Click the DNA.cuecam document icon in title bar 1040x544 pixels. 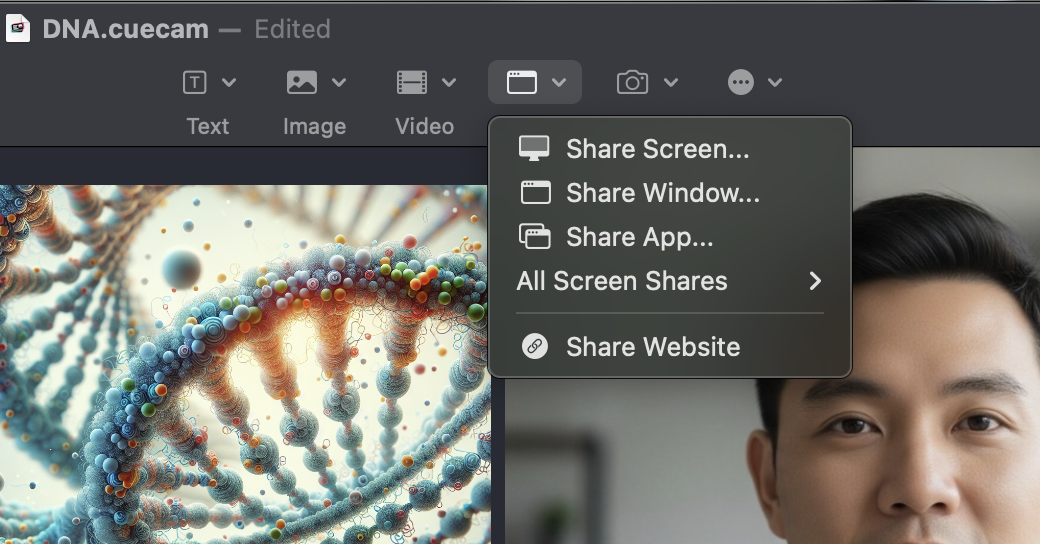[x=18, y=28]
